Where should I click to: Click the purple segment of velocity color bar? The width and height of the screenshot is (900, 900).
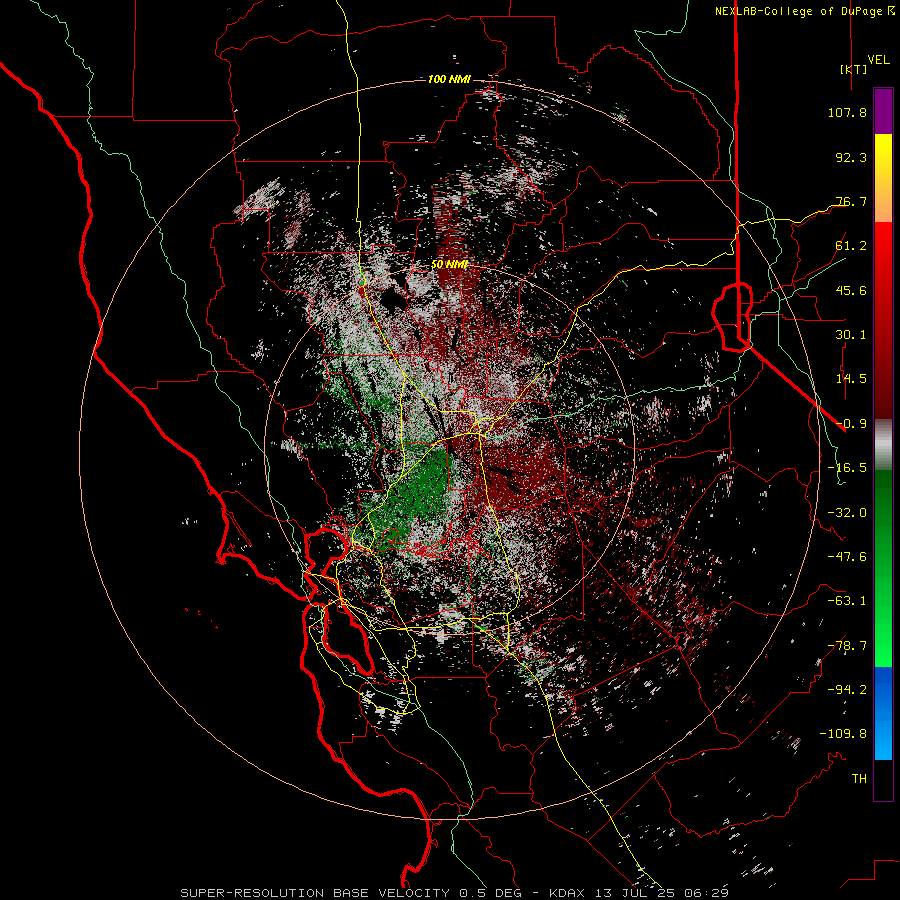pyautogui.click(x=883, y=111)
